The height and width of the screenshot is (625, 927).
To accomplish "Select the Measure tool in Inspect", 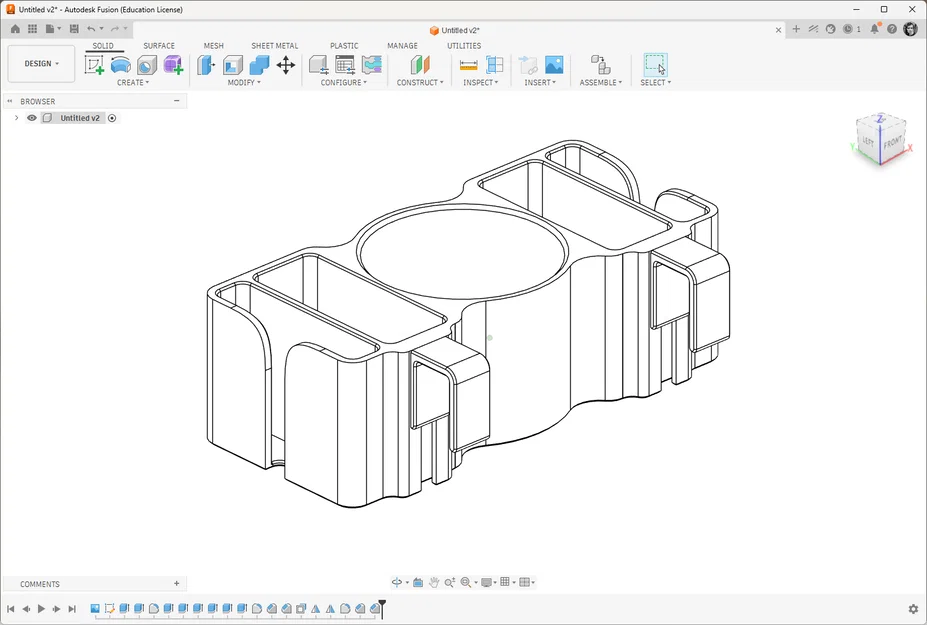I will tap(468, 64).
